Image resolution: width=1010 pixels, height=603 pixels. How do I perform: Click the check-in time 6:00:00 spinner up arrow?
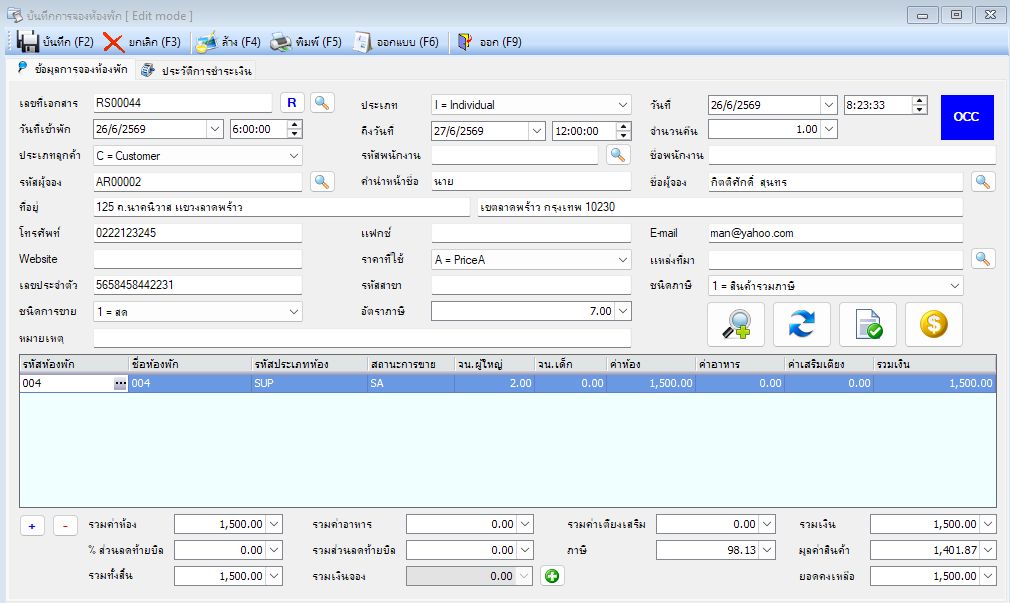pyautogui.click(x=294, y=125)
